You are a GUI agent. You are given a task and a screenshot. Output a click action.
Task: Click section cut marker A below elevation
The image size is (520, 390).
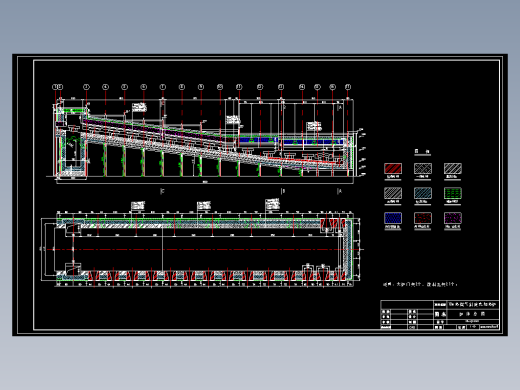click(x=339, y=191)
